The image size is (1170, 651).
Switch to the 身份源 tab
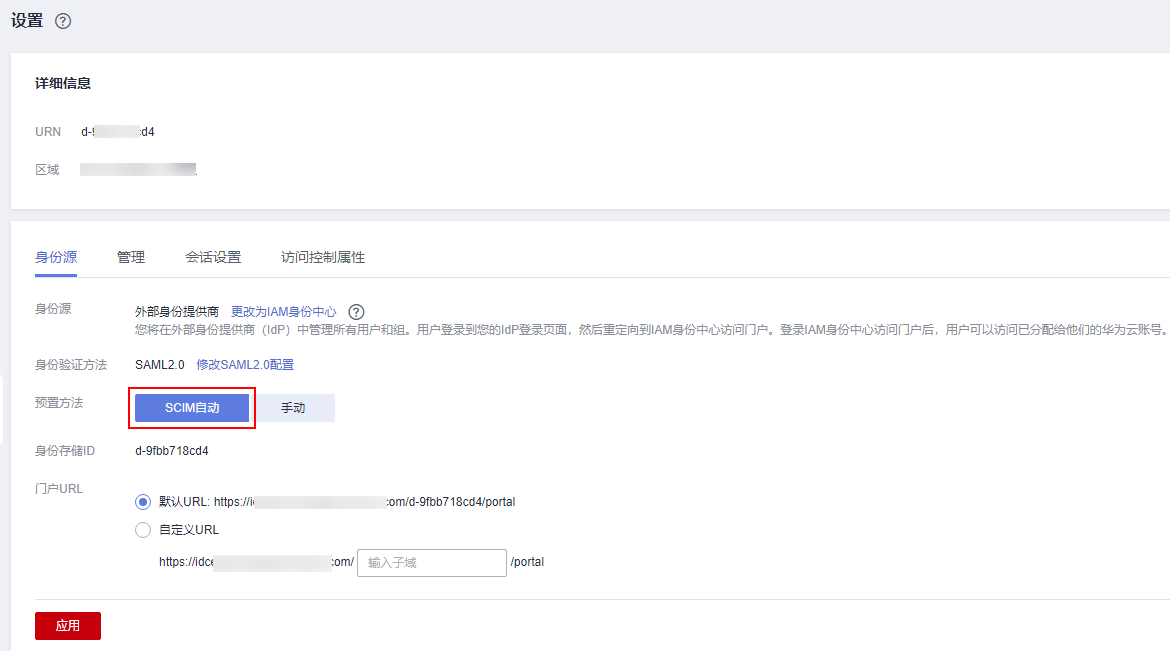(x=56, y=258)
